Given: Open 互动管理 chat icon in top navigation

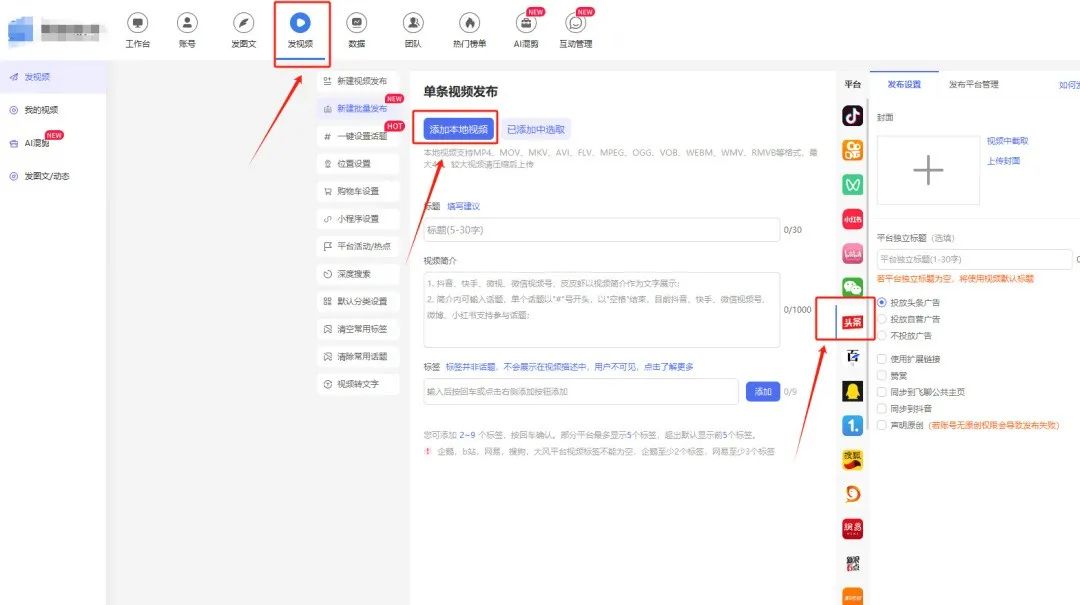Looking at the screenshot, I should [575, 23].
